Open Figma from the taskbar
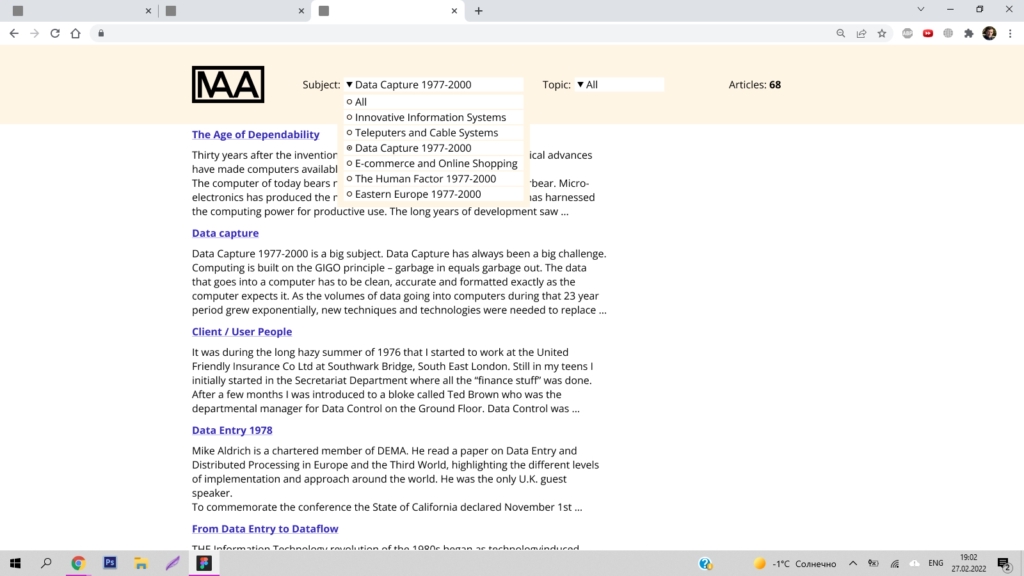Image resolution: width=1024 pixels, height=576 pixels. 204,563
